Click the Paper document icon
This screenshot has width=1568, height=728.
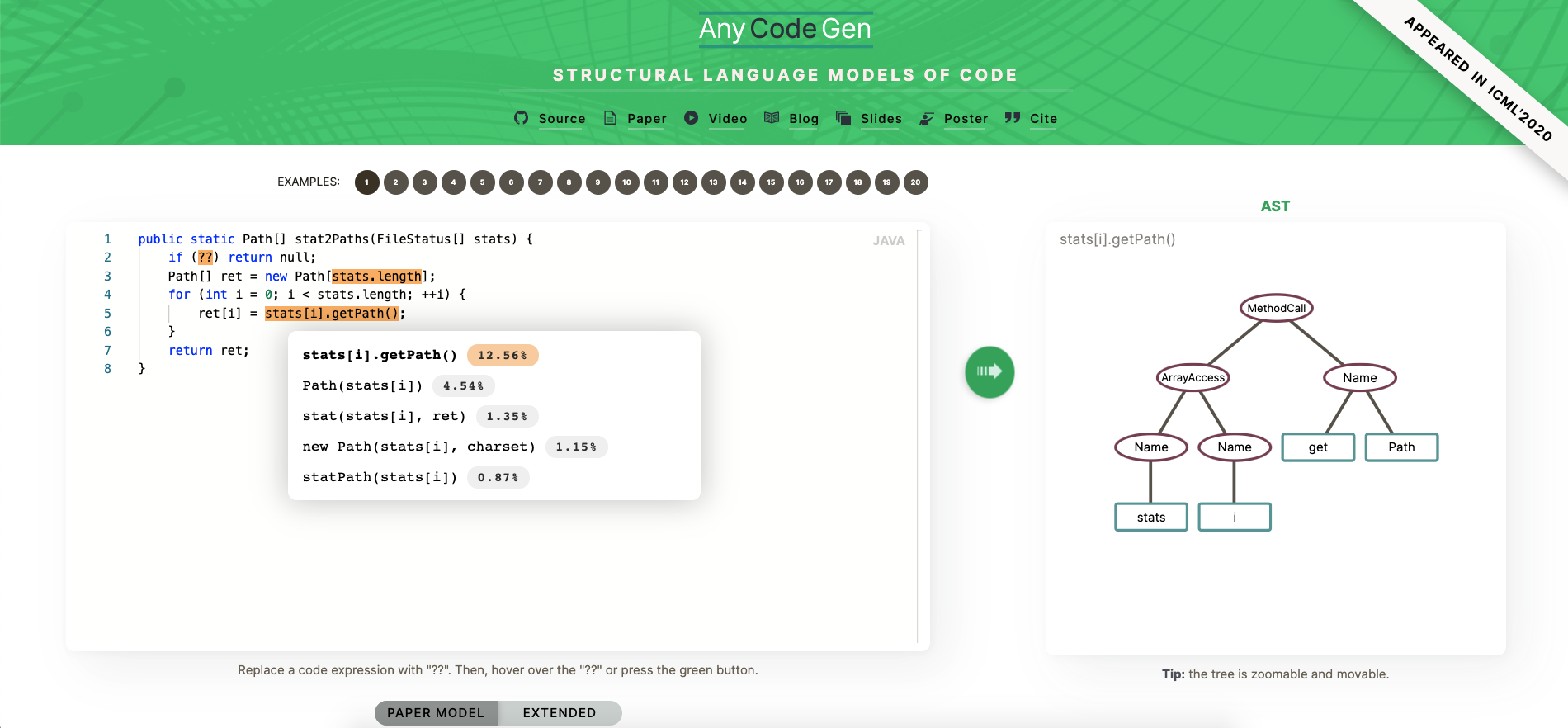click(610, 118)
